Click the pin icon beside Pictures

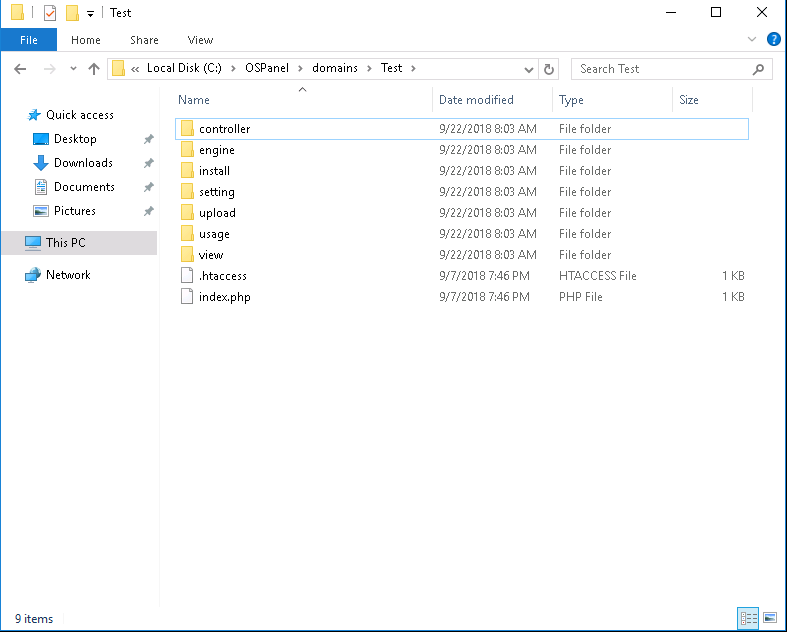[x=148, y=211]
